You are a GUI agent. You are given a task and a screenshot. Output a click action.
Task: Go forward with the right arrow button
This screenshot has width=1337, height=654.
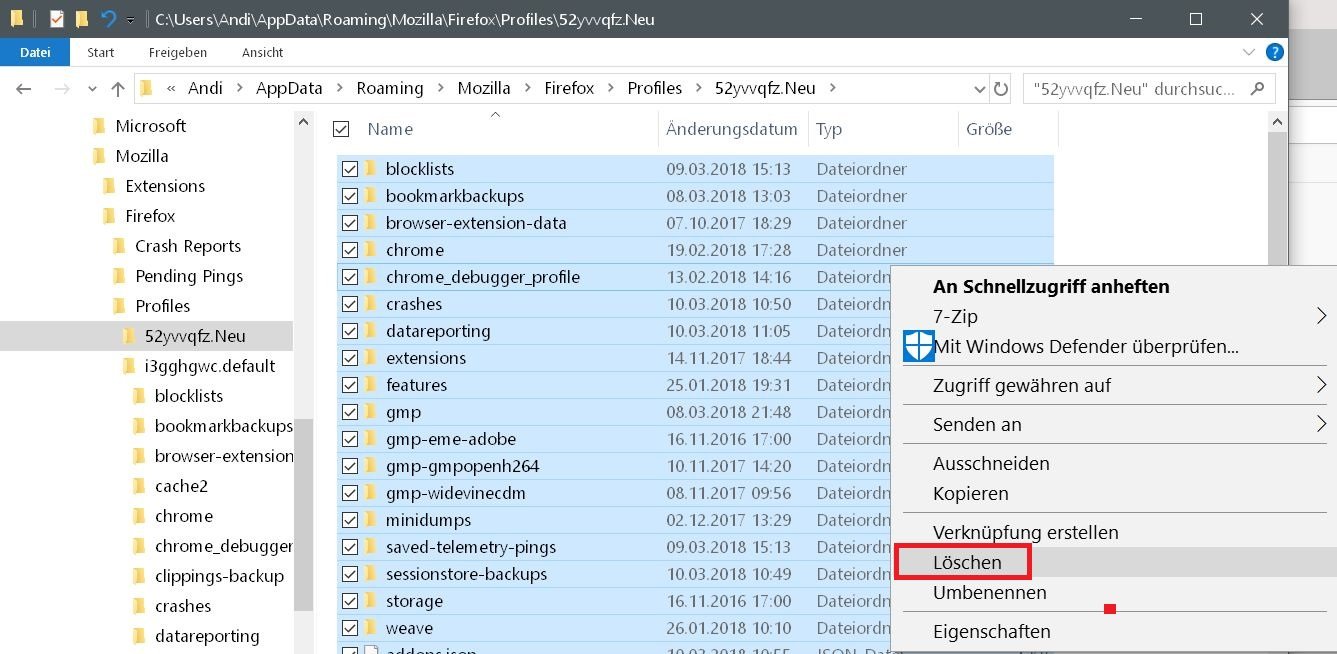point(62,88)
